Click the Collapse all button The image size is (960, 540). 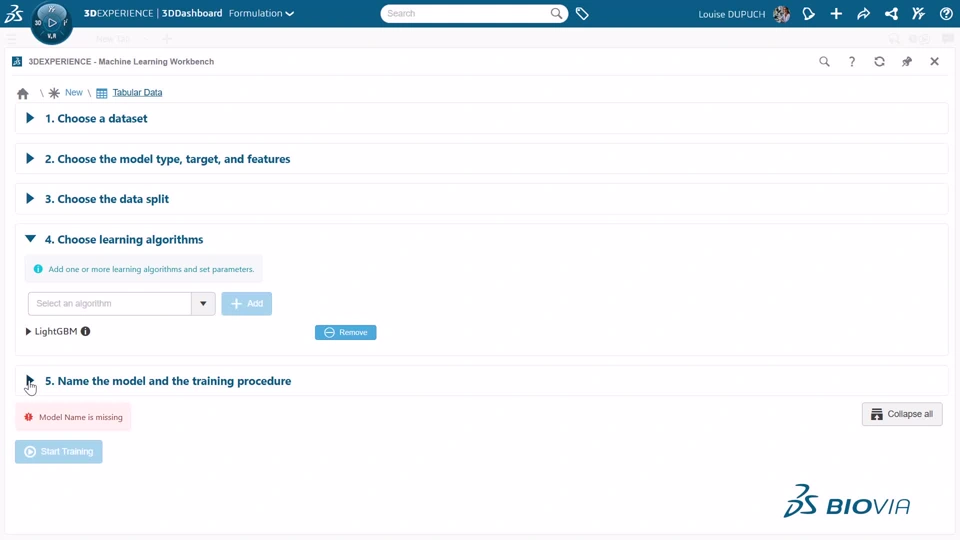point(902,414)
